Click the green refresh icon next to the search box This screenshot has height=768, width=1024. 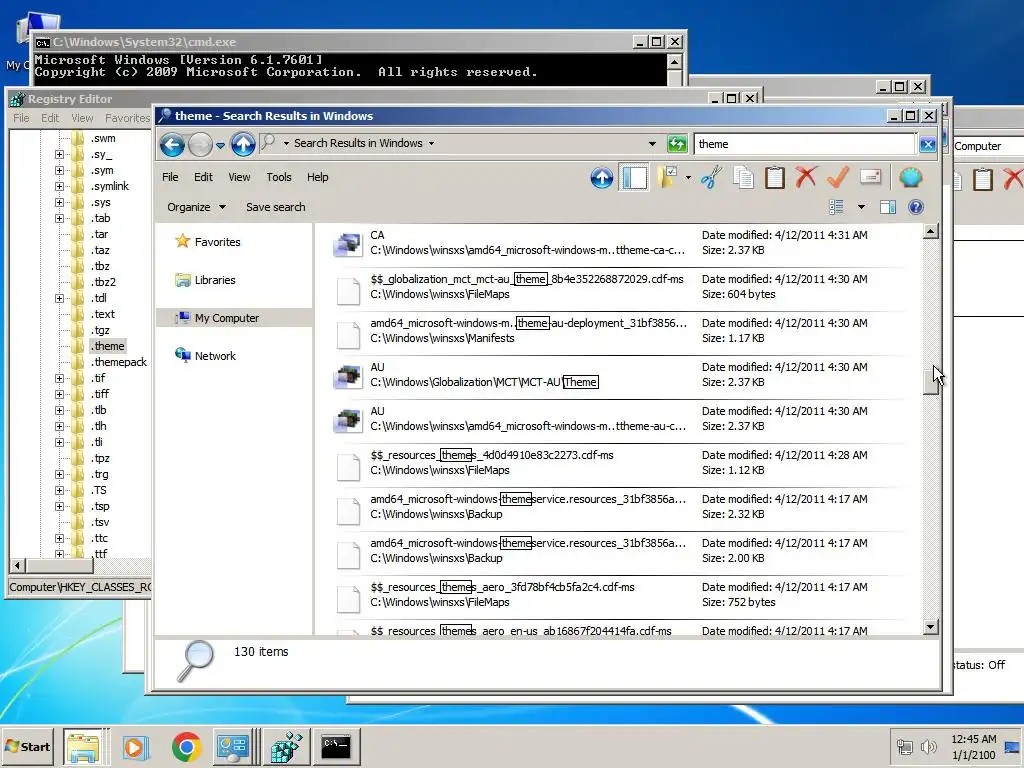[x=677, y=144]
